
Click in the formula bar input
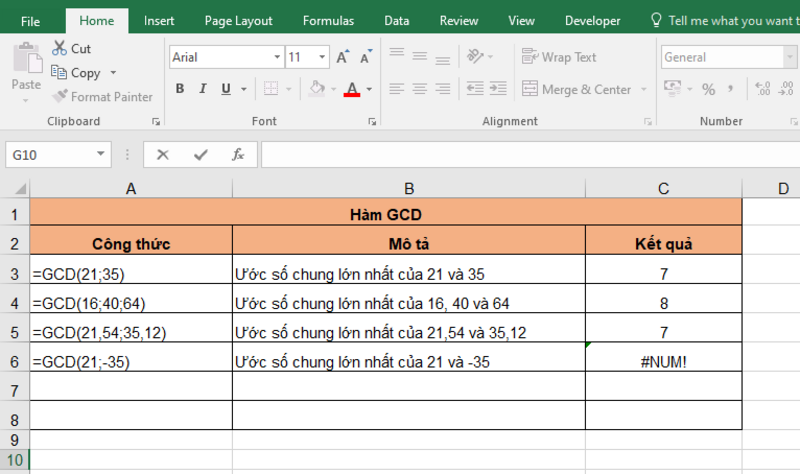[531, 155]
